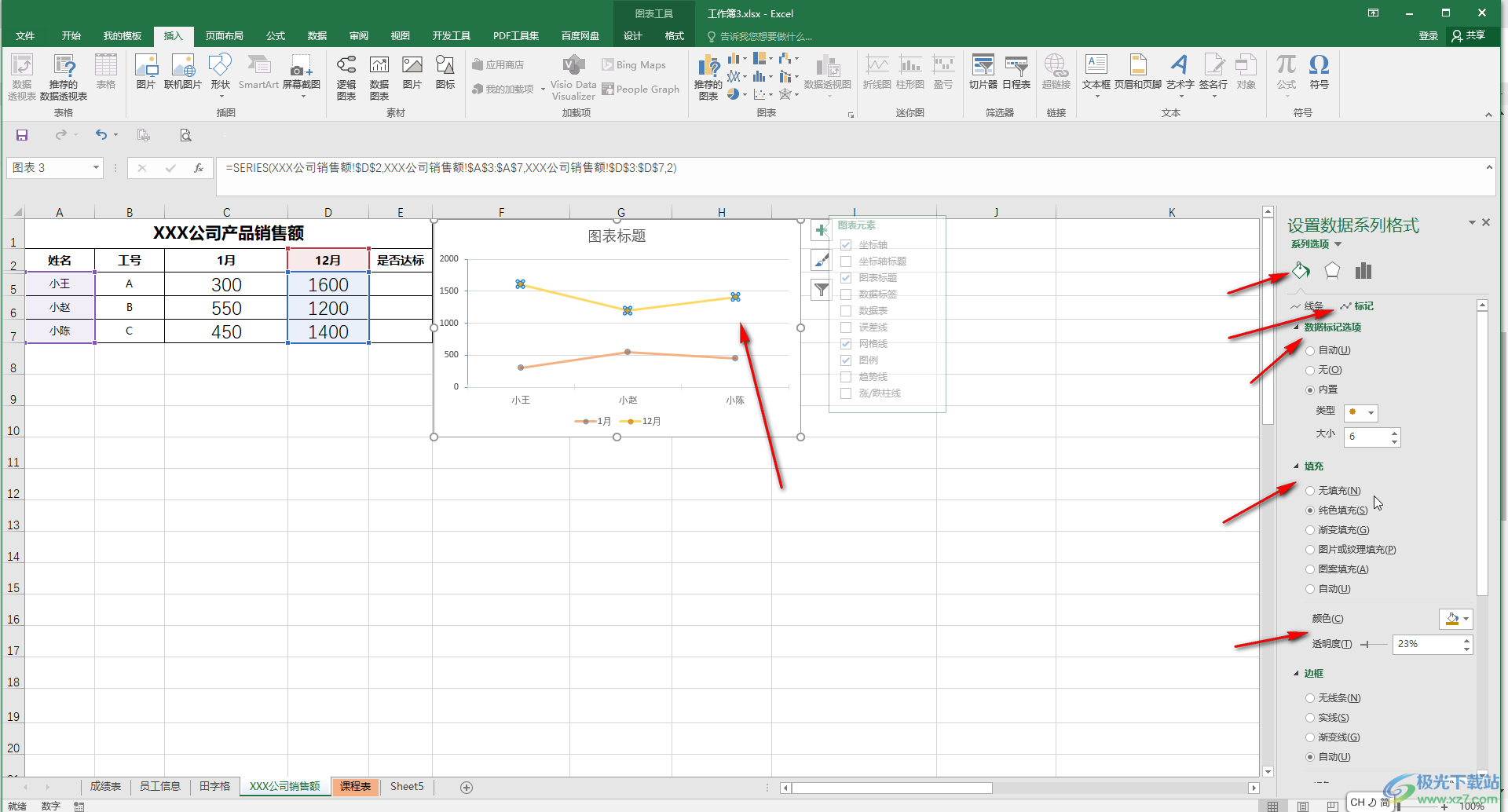Insert a table from ribbon
This screenshot has height=812, width=1508.
[x=106, y=71]
